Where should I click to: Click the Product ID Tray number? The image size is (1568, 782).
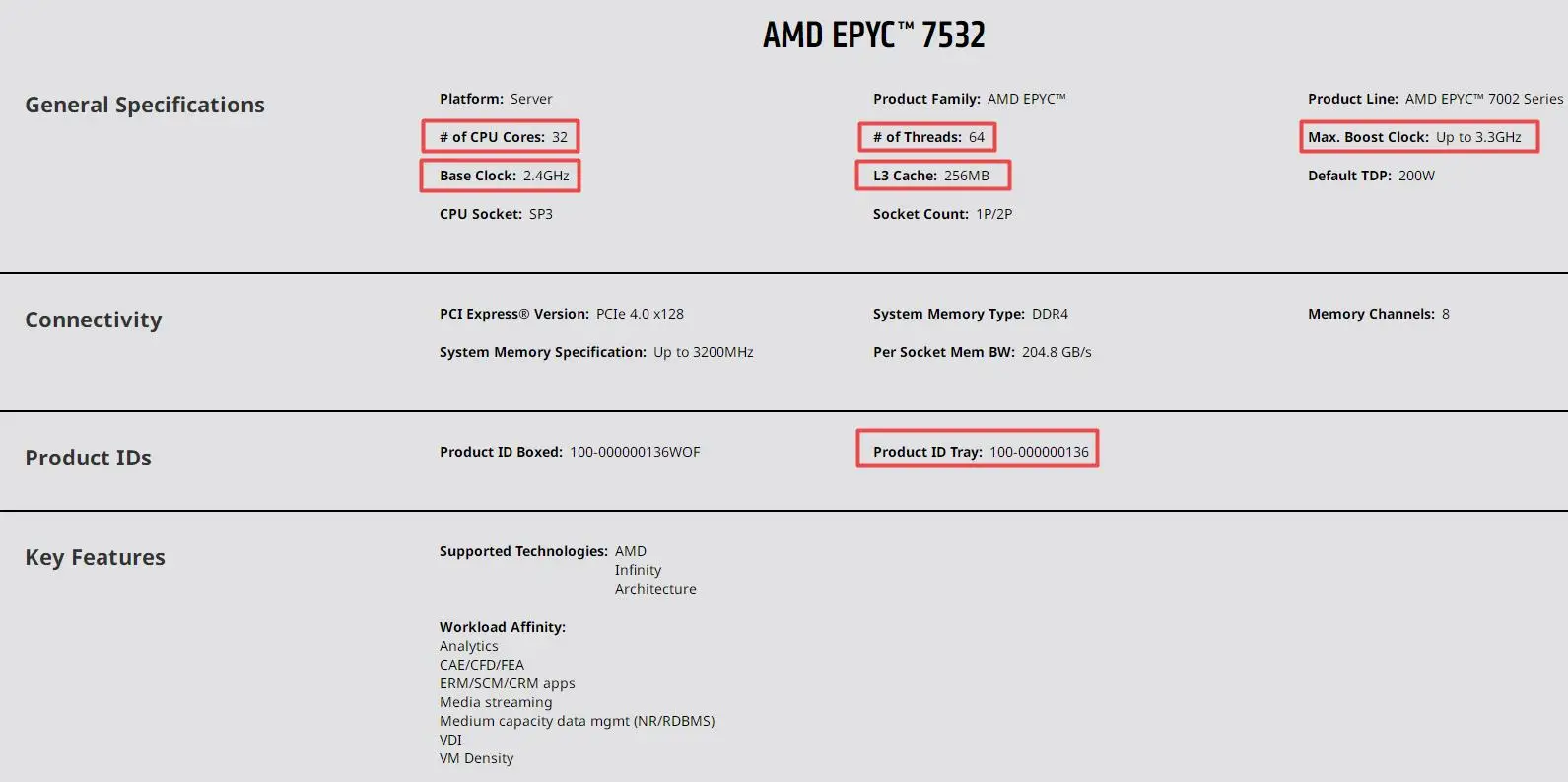(x=1039, y=452)
